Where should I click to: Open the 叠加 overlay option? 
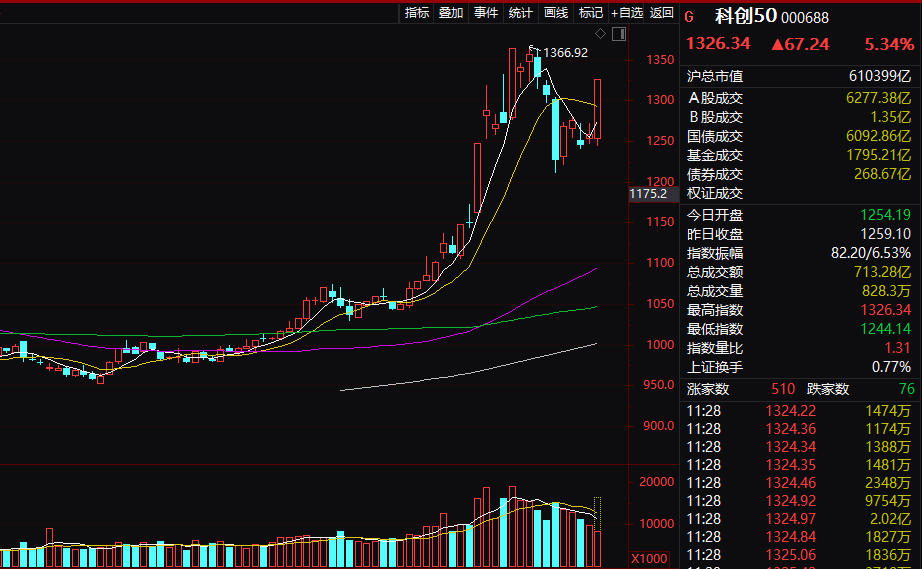tap(451, 13)
